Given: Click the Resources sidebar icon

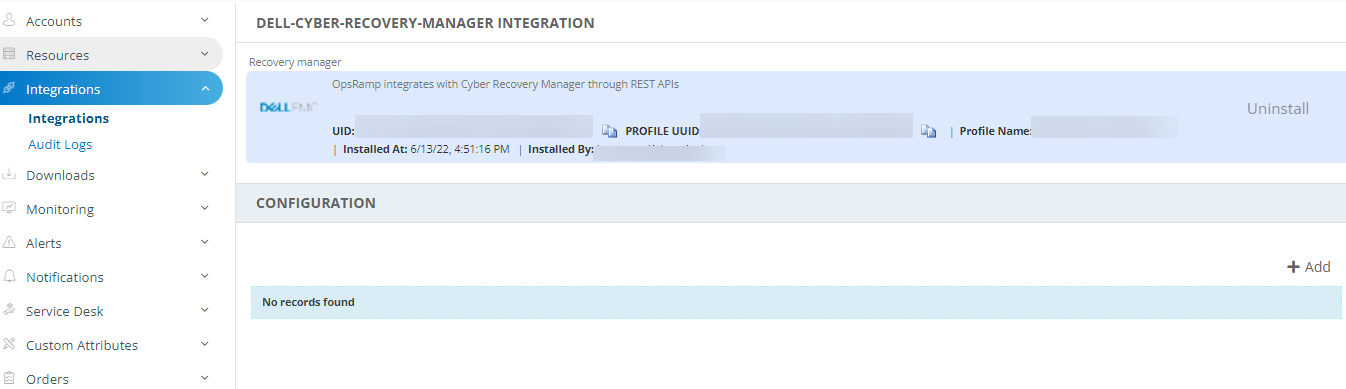Looking at the screenshot, I should coord(9,55).
